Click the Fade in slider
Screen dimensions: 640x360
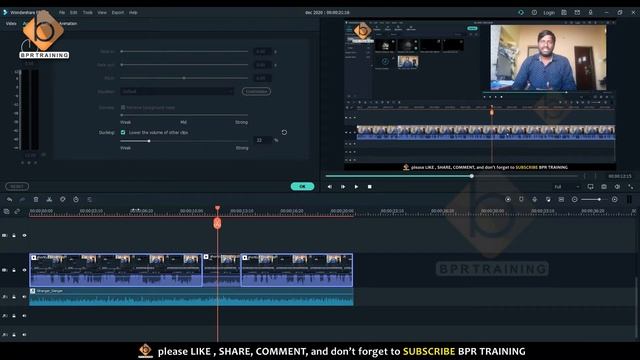click(184, 51)
